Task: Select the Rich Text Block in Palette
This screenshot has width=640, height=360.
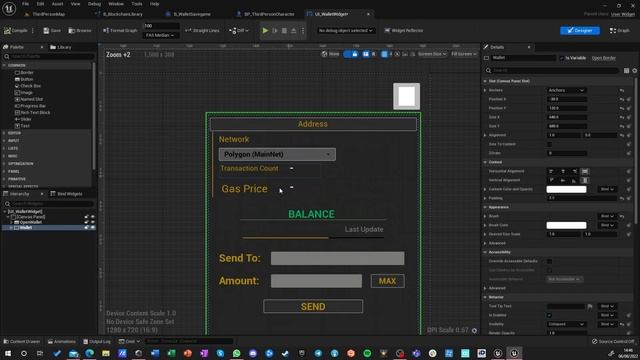Action: (32, 113)
